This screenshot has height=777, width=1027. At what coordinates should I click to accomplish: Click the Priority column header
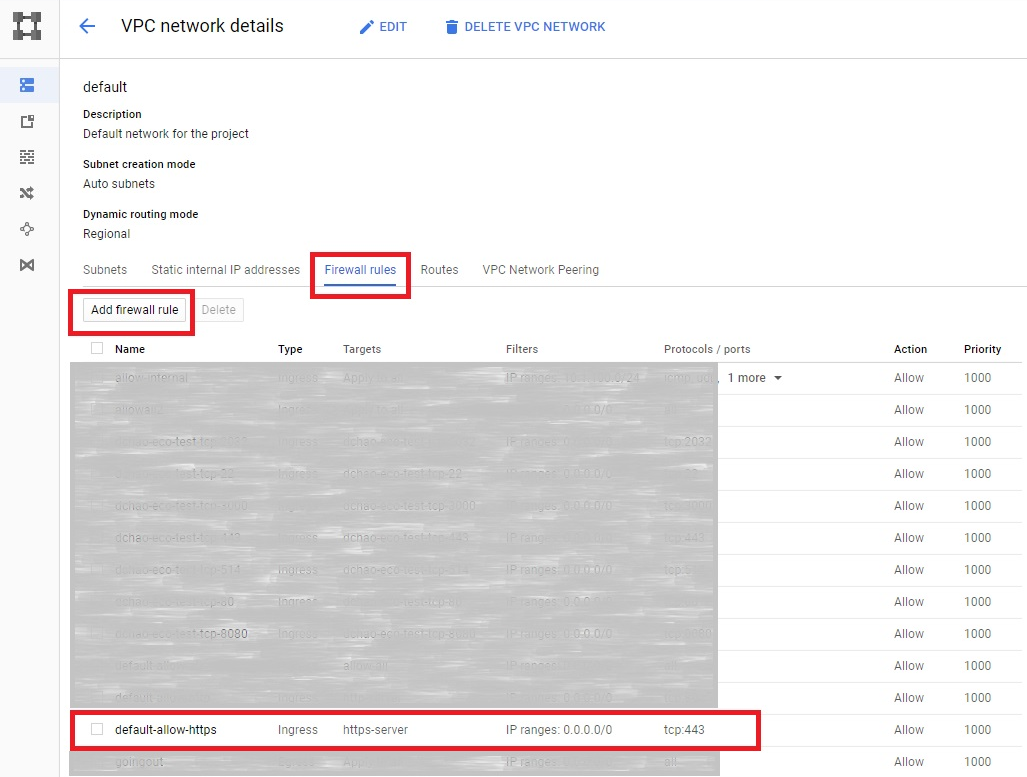pos(982,349)
